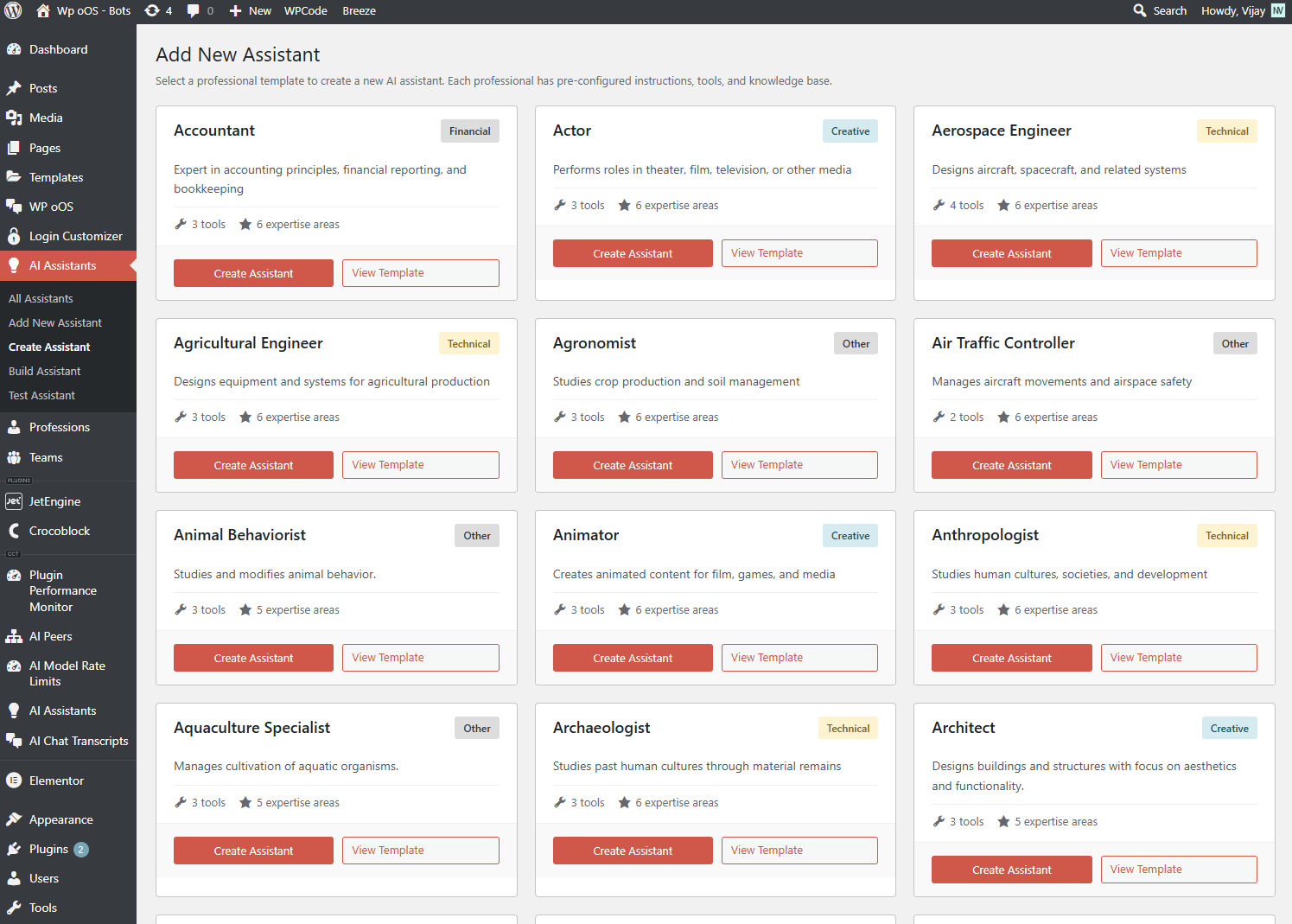
Task: Click the Other tag on Agronomist card
Action: [856, 343]
